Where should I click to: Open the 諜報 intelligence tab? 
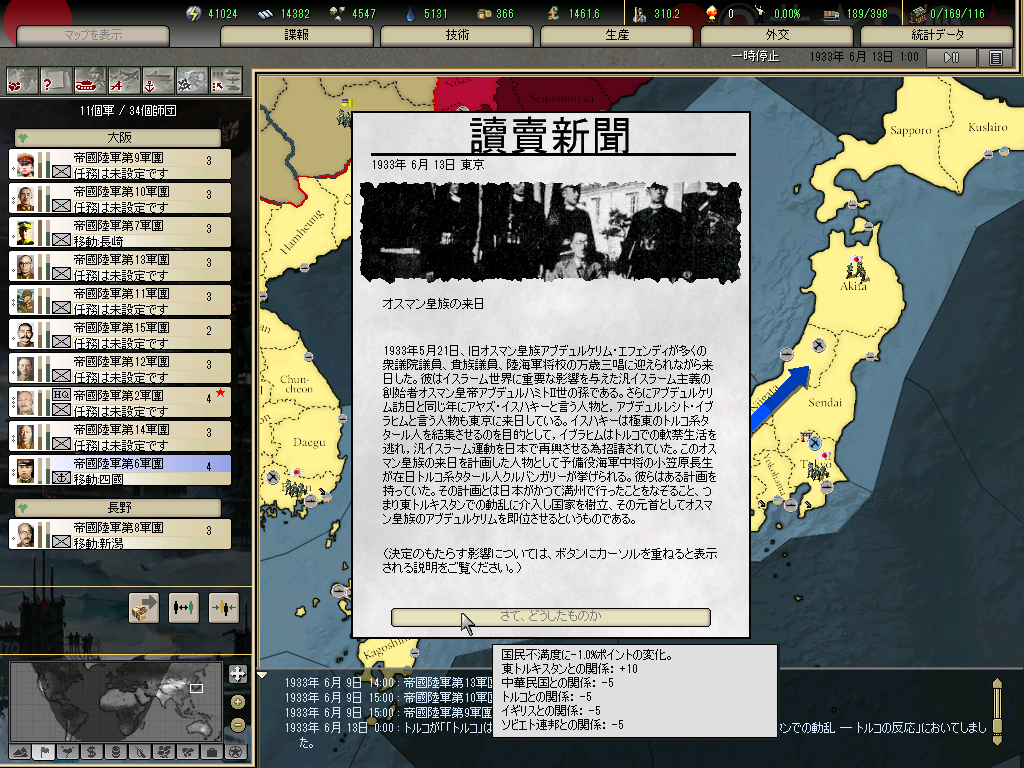pos(296,35)
